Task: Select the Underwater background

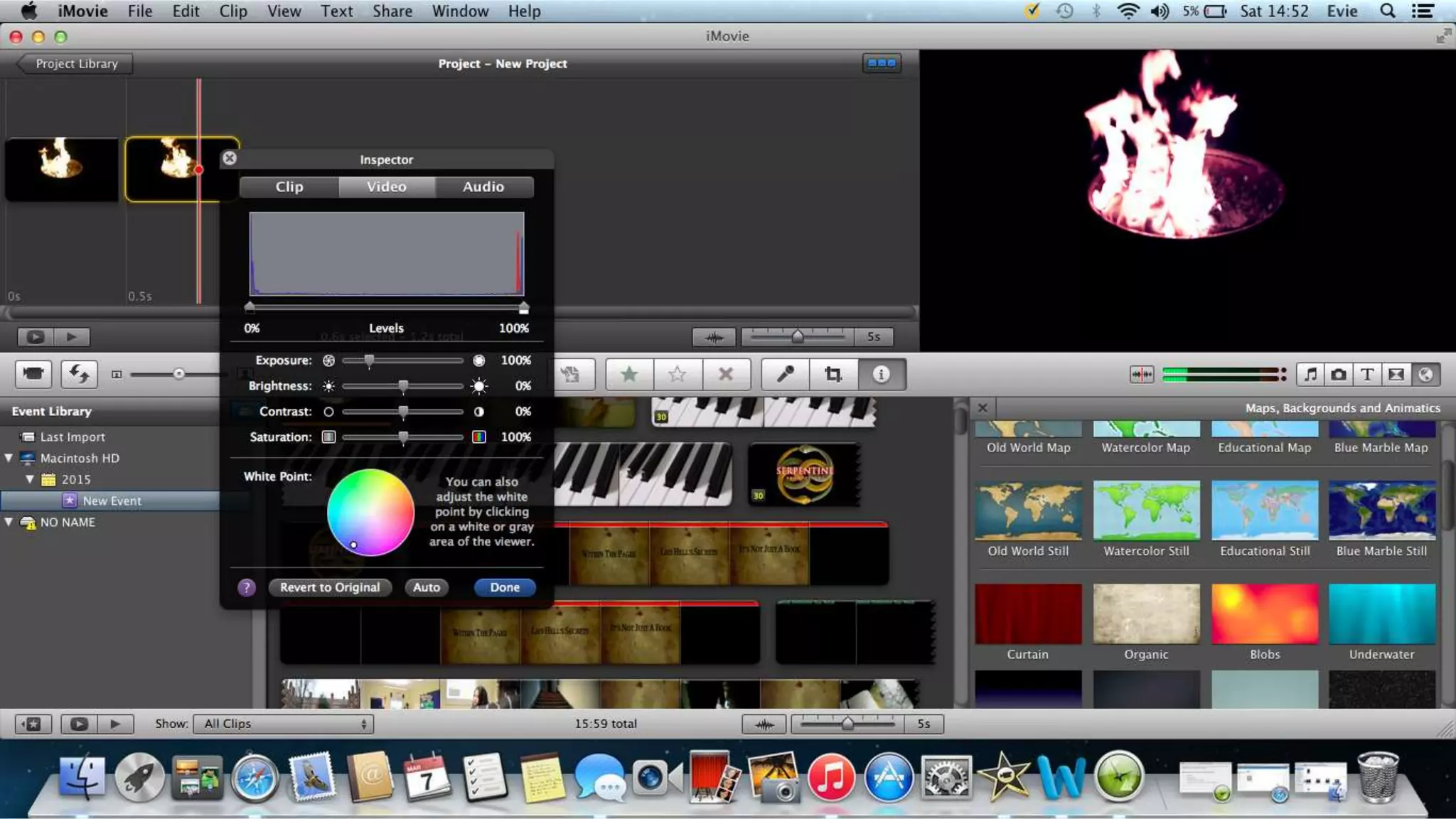Action: point(1382,614)
